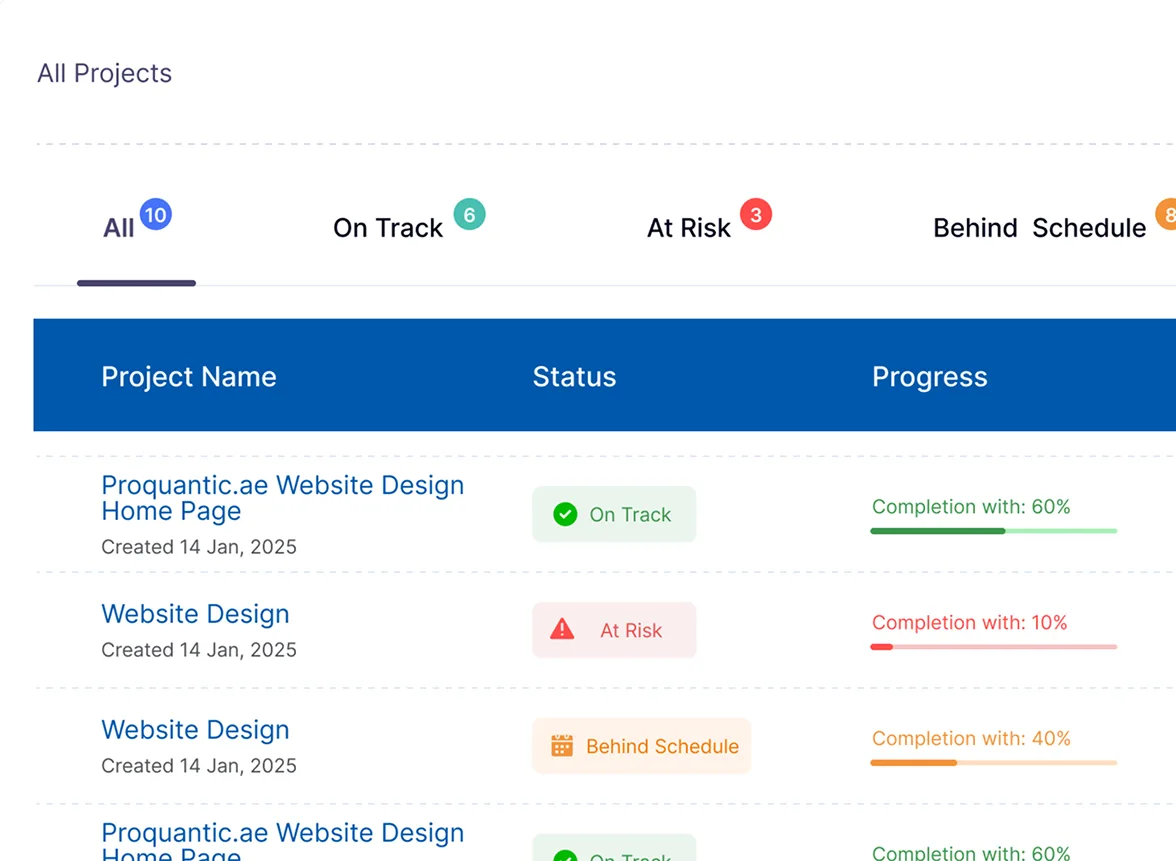
Task: Click the green 6 count badge
Action: (x=470, y=215)
